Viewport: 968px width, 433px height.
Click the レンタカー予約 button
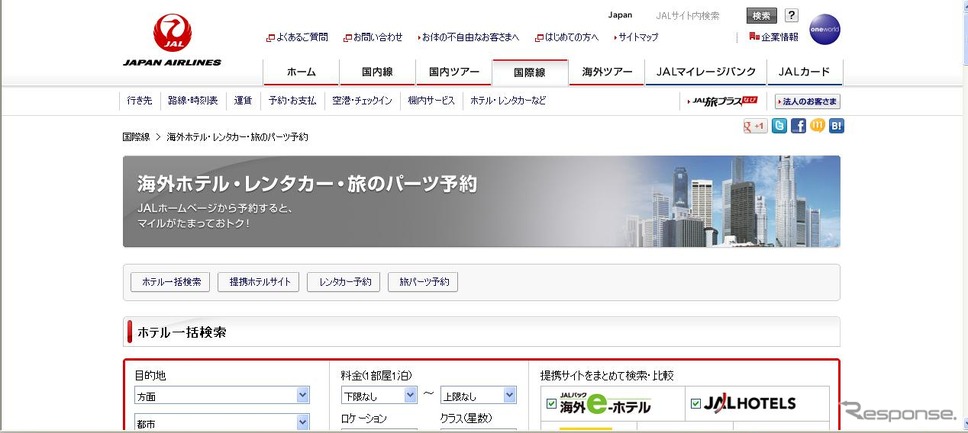click(343, 282)
